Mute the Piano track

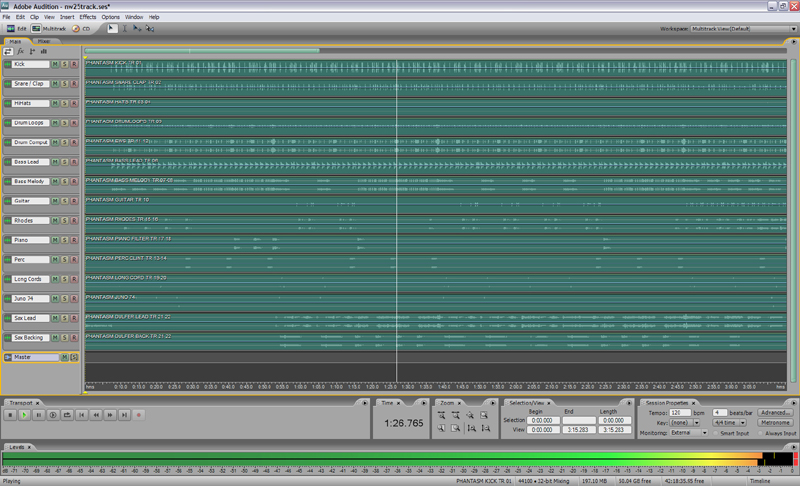tap(55, 240)
